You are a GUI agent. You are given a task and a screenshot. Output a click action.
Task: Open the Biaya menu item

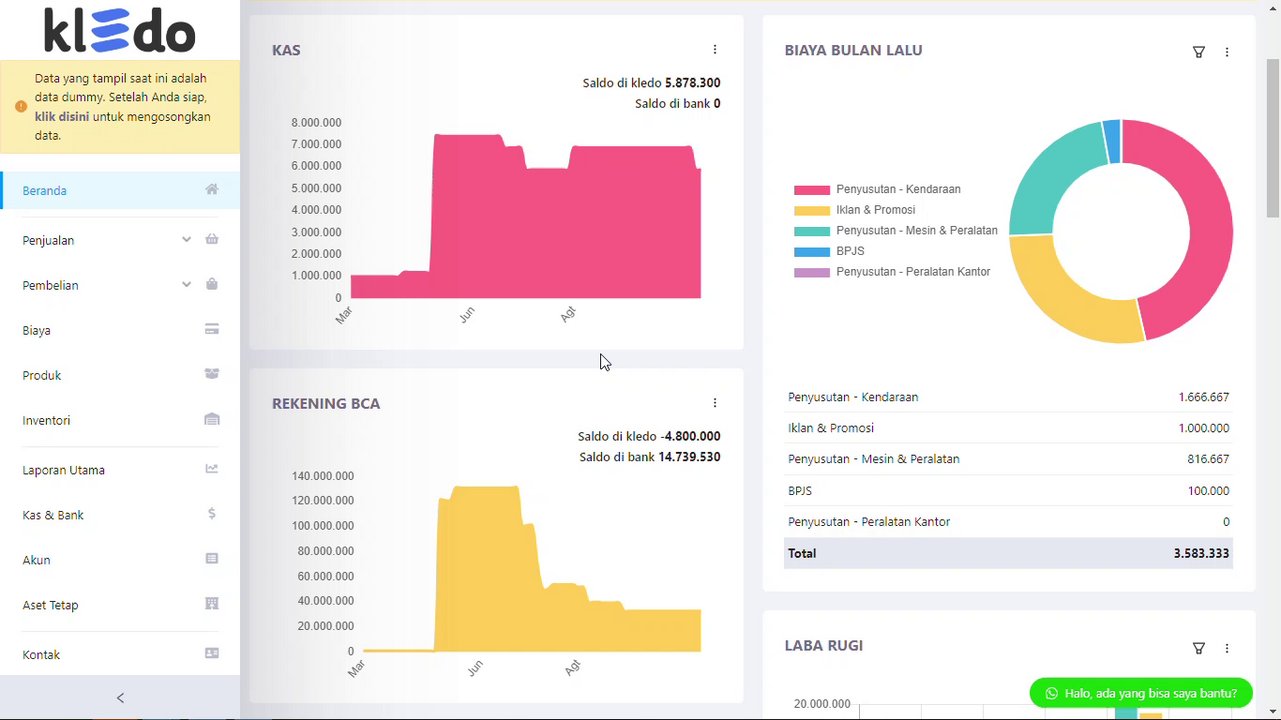point(37,330)
